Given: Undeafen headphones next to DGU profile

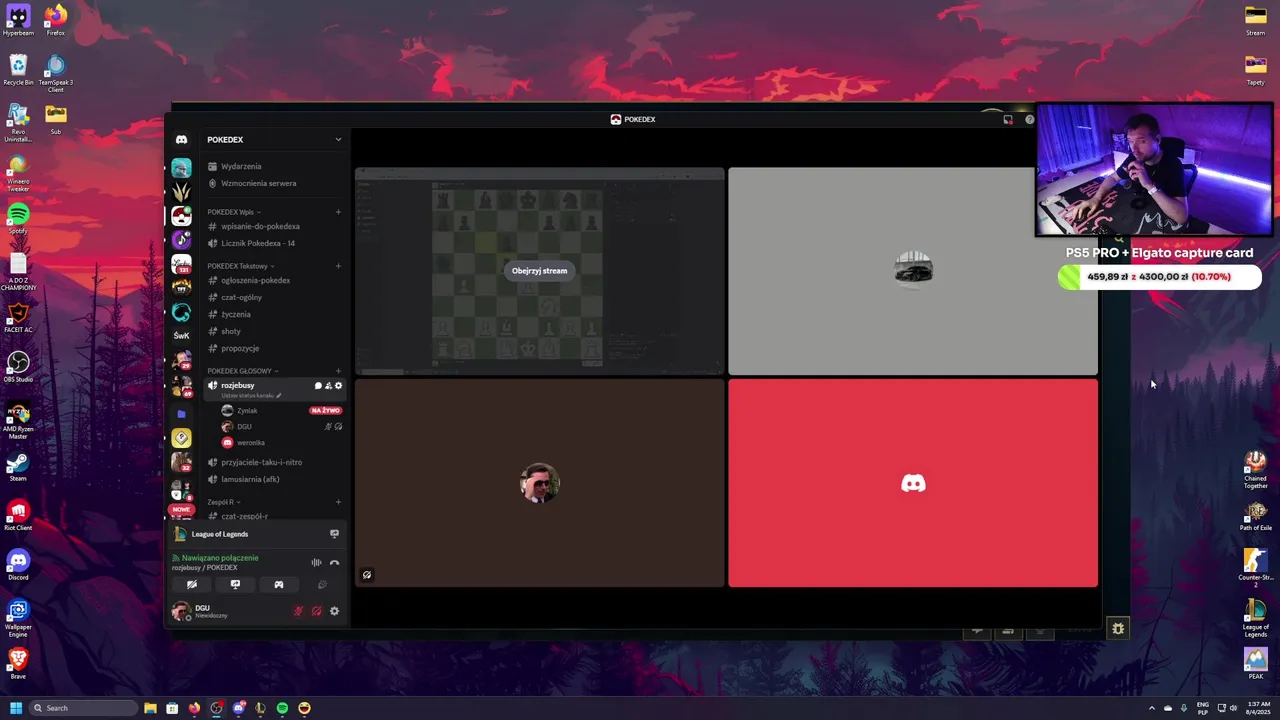Looking at the screenshot, I should pyautogui.click(x=316, y=611).
